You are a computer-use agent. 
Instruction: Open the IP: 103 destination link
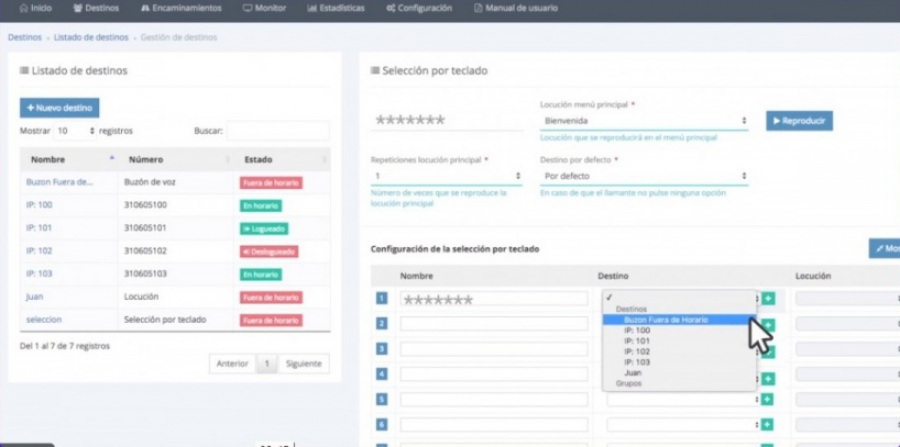39,274
